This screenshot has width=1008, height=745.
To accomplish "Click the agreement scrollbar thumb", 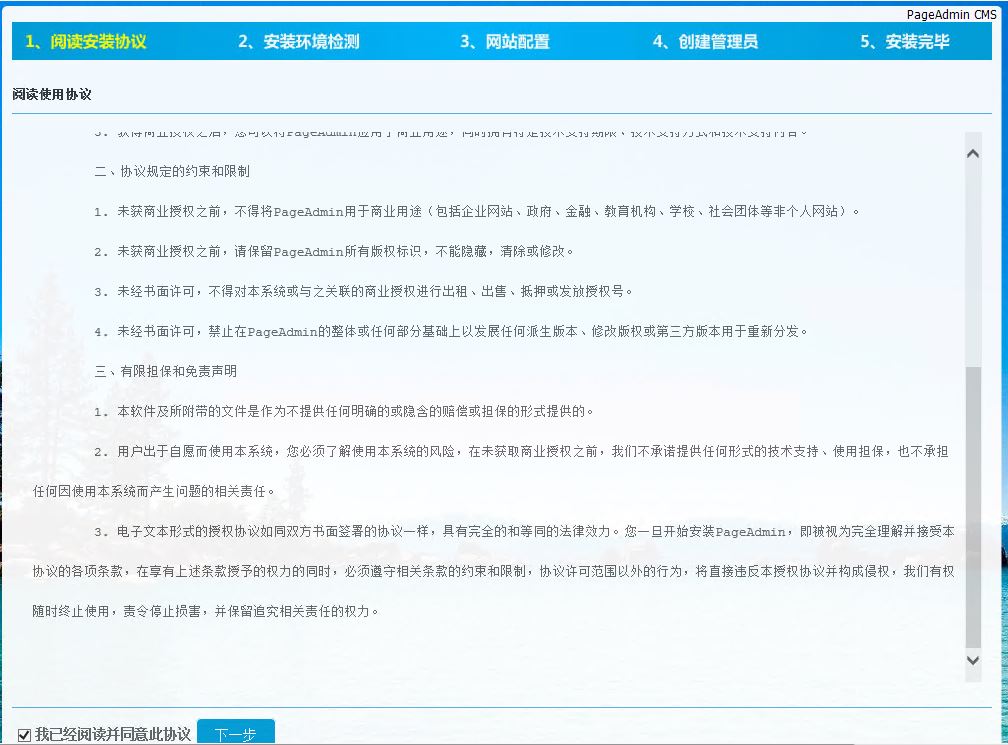I will coord(973,507).
